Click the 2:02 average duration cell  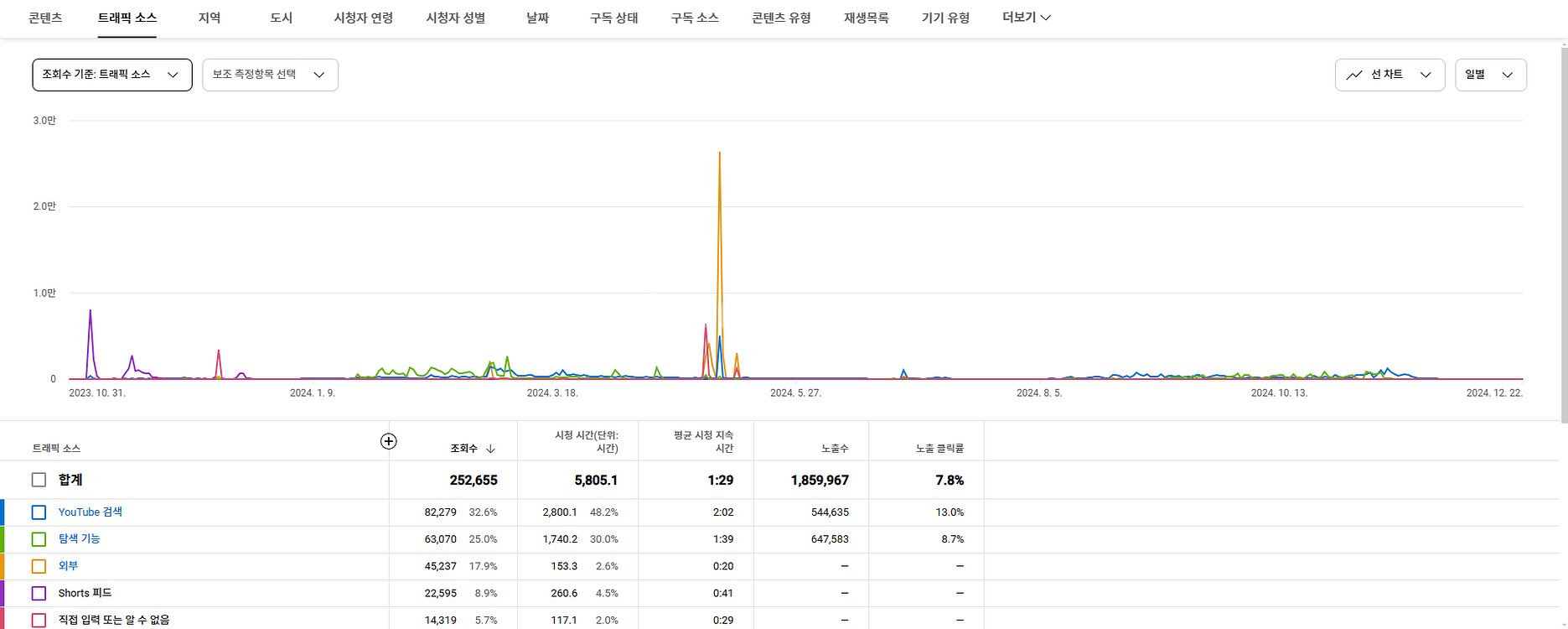click(723, 512)
